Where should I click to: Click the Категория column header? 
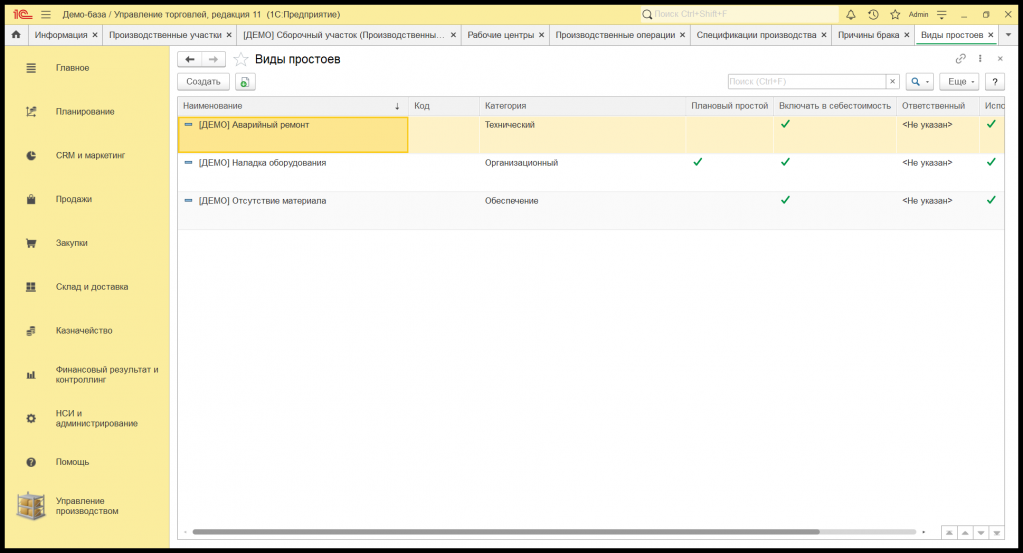[582, 106]
